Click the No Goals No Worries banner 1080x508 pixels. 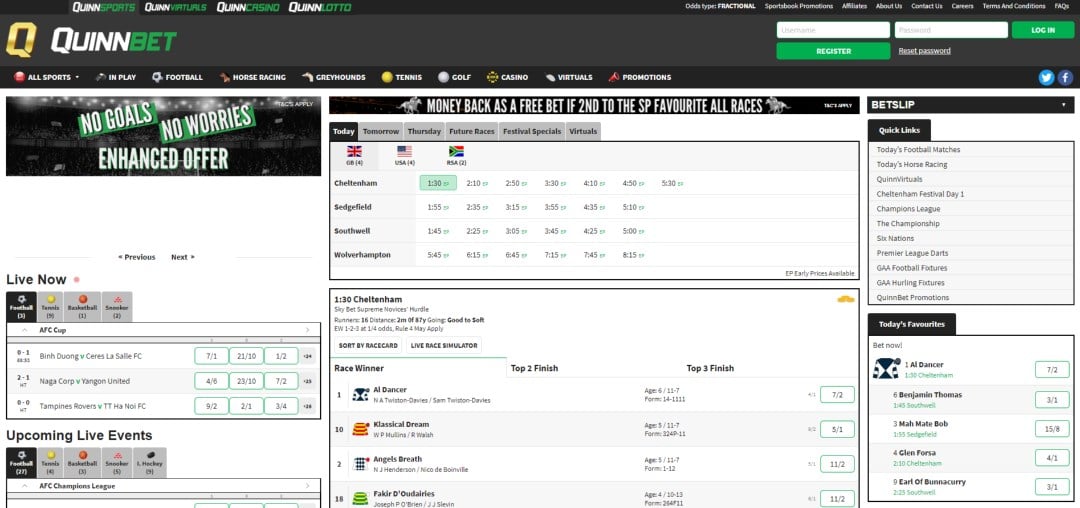[x=163, y=136]
